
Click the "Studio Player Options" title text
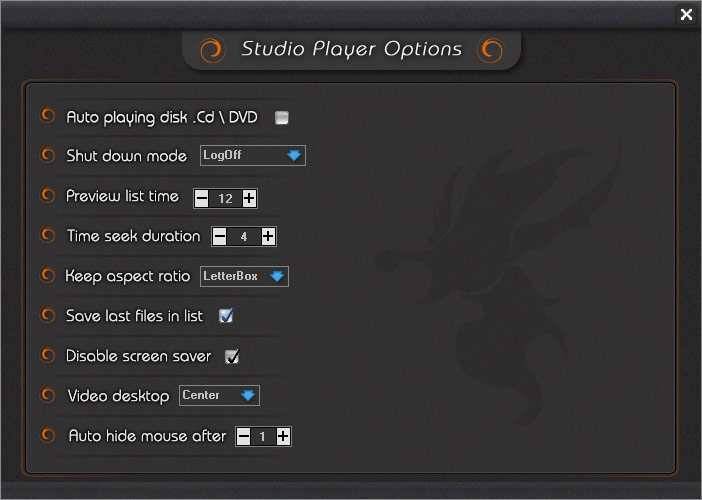(x=351, y=49)
